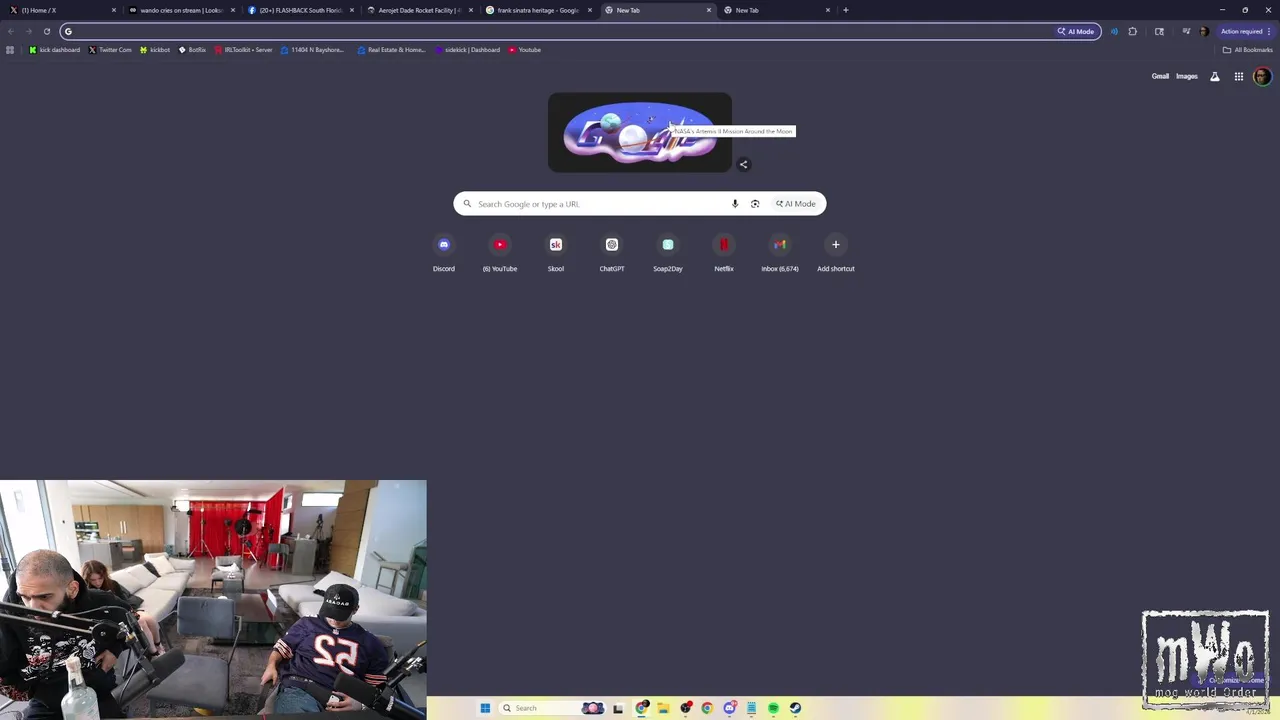Click the Google Doodle image
The image size is (1280, 720).
[x=640, y=132]
